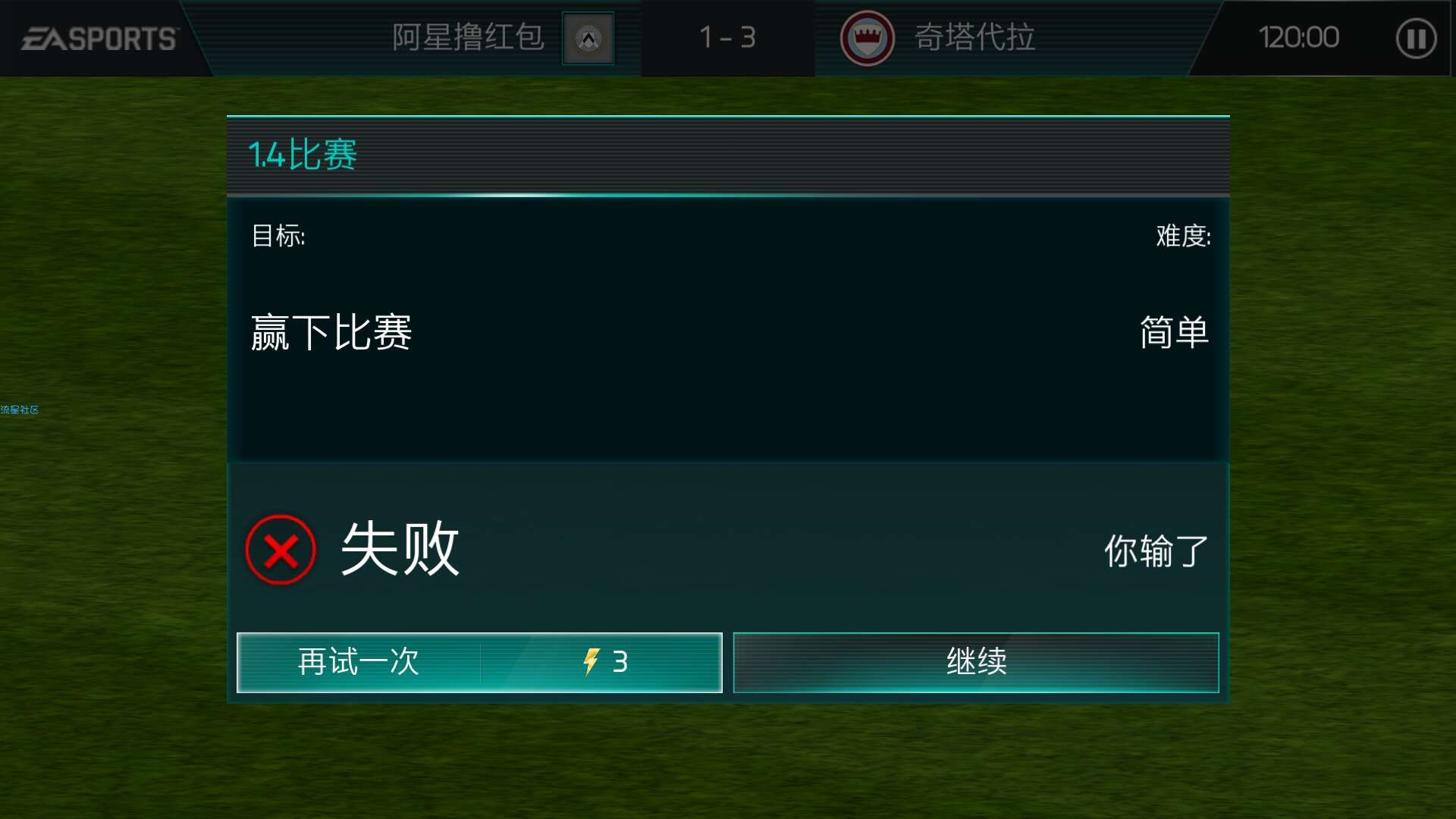Click the 目标 heading label
The image size is (1456, 819).
(278, 236)
